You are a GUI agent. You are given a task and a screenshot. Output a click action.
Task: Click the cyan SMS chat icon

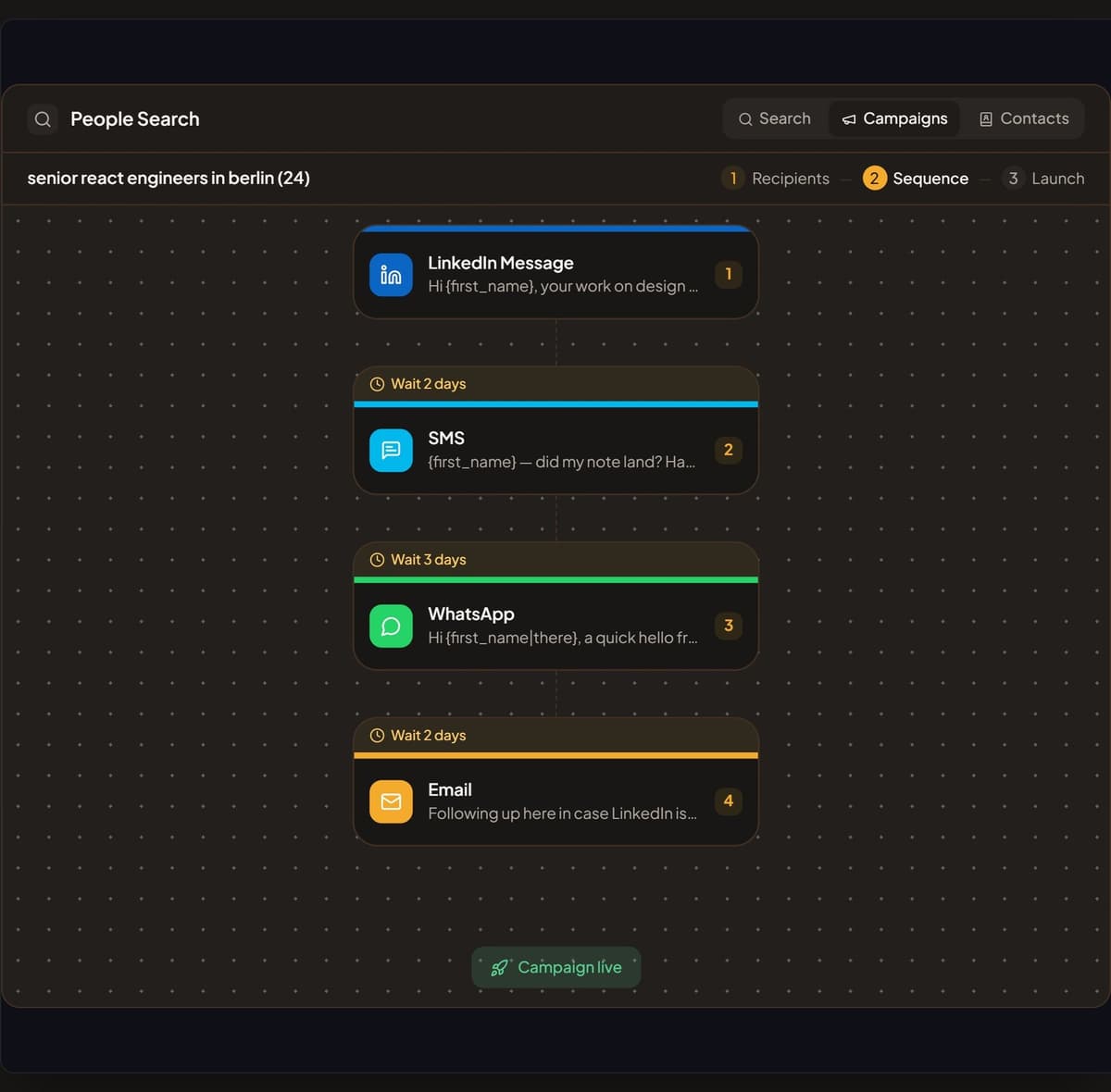391,451
